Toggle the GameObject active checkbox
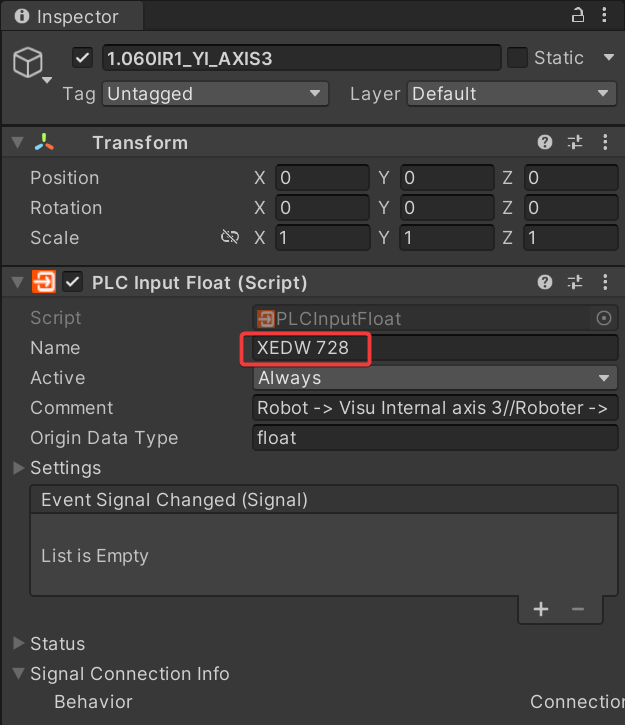The image size is (625, 725). tap(83, 58)
